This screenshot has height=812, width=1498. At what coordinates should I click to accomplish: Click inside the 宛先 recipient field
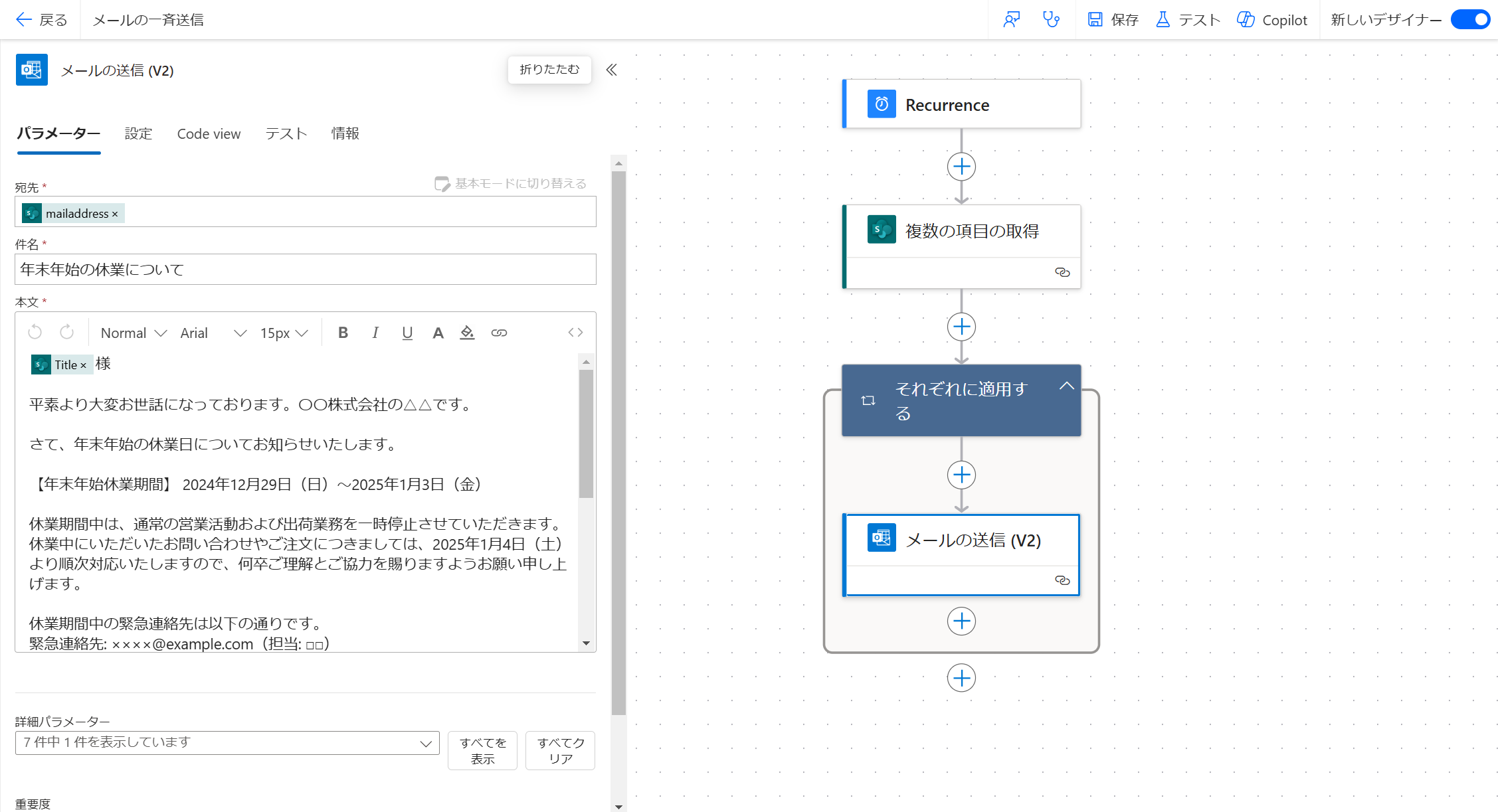tap(306, 212)
